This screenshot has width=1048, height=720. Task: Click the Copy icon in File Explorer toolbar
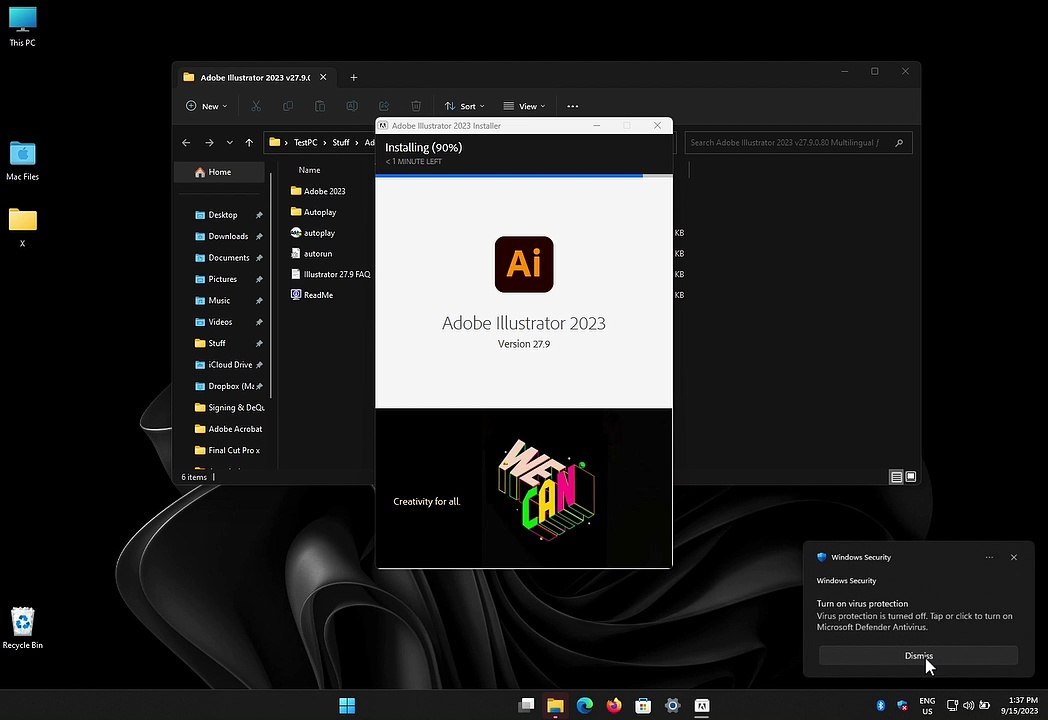click(x=288, y=106)
